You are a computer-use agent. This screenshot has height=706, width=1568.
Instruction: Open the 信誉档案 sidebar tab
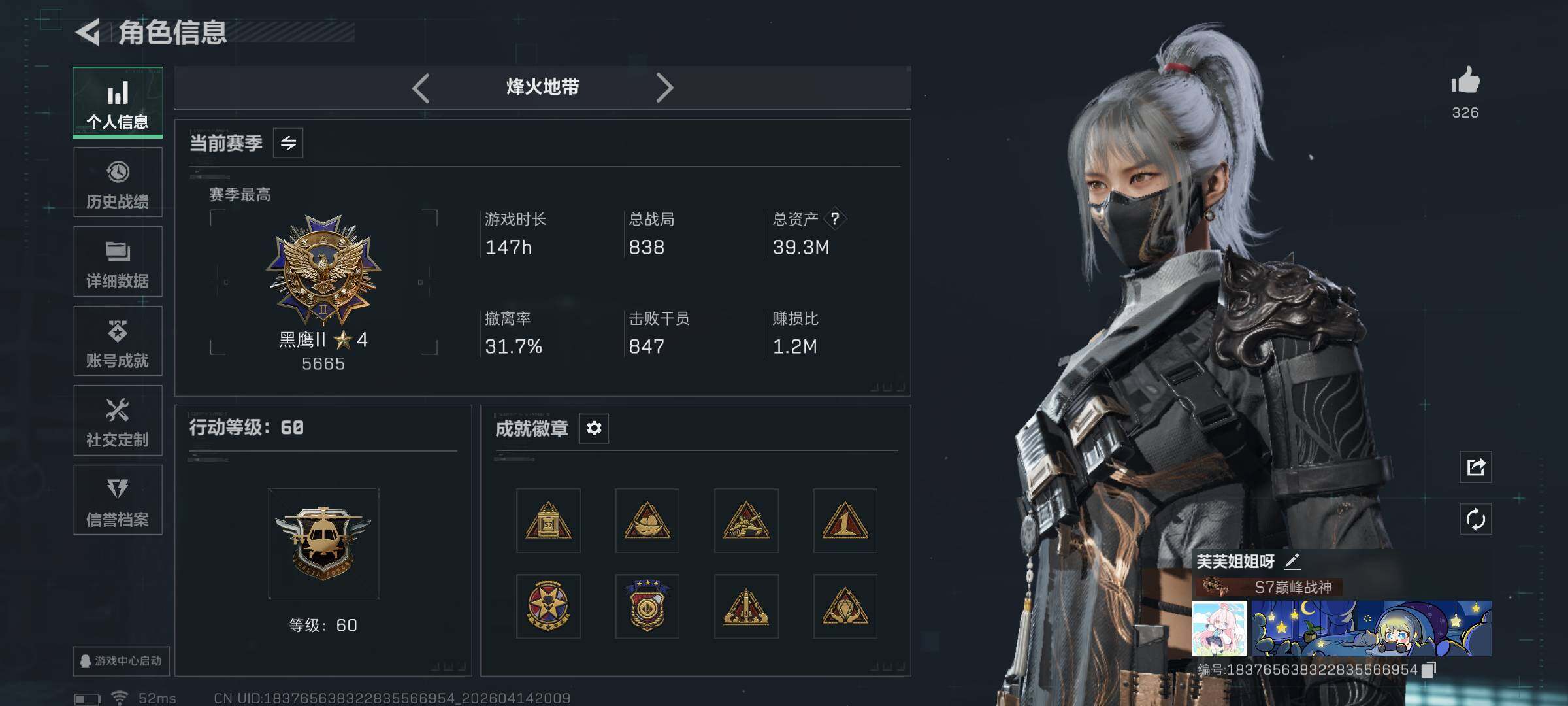(118, 500)
